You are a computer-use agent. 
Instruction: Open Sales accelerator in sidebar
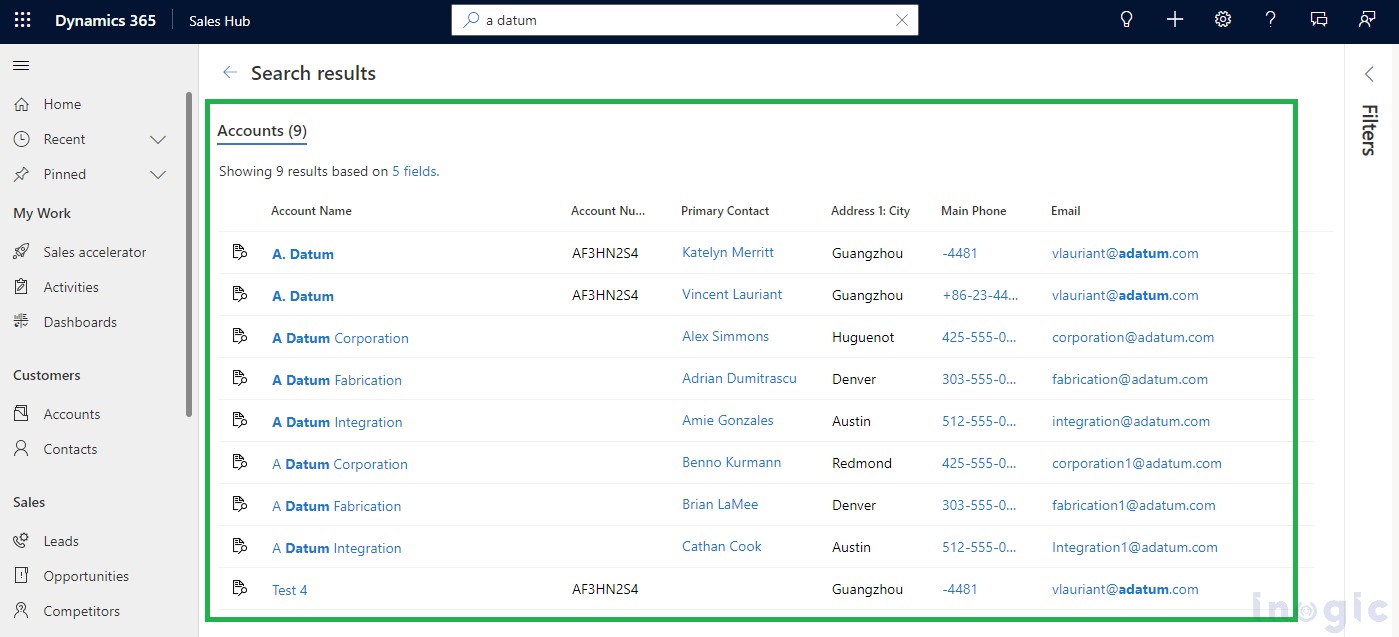click(95, 252)
